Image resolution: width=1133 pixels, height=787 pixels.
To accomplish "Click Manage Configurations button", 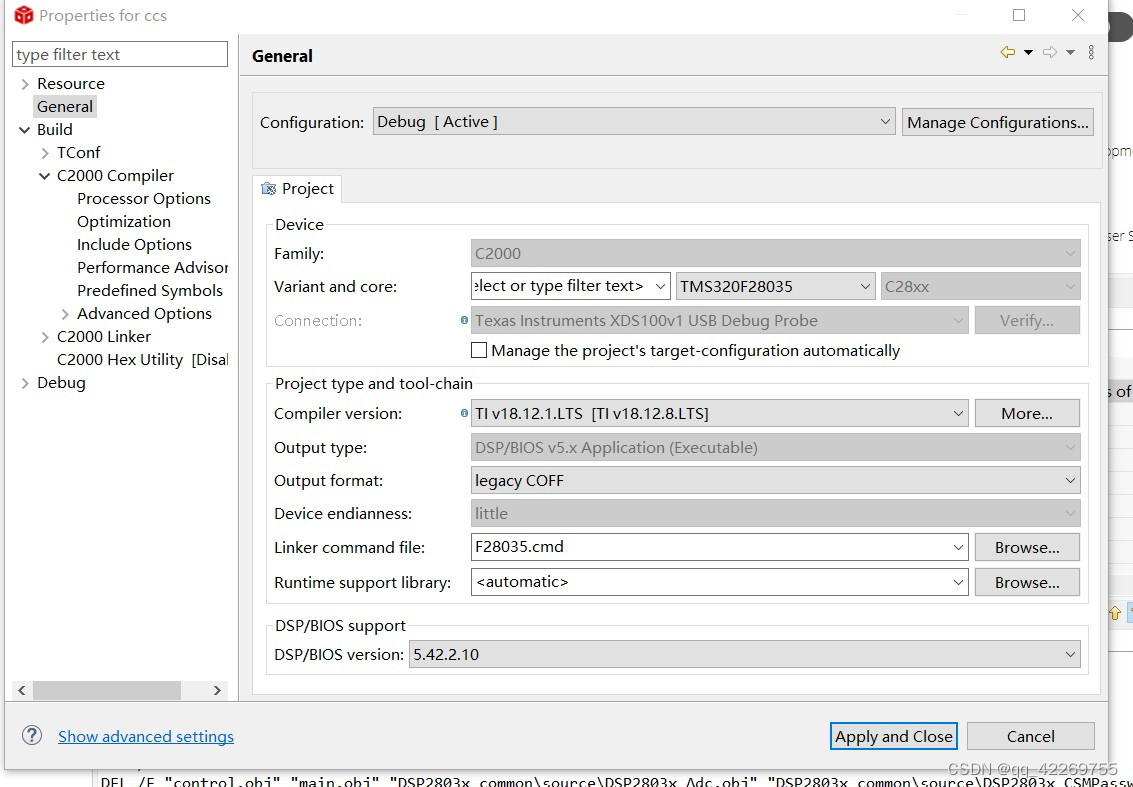I will [997, 121].
